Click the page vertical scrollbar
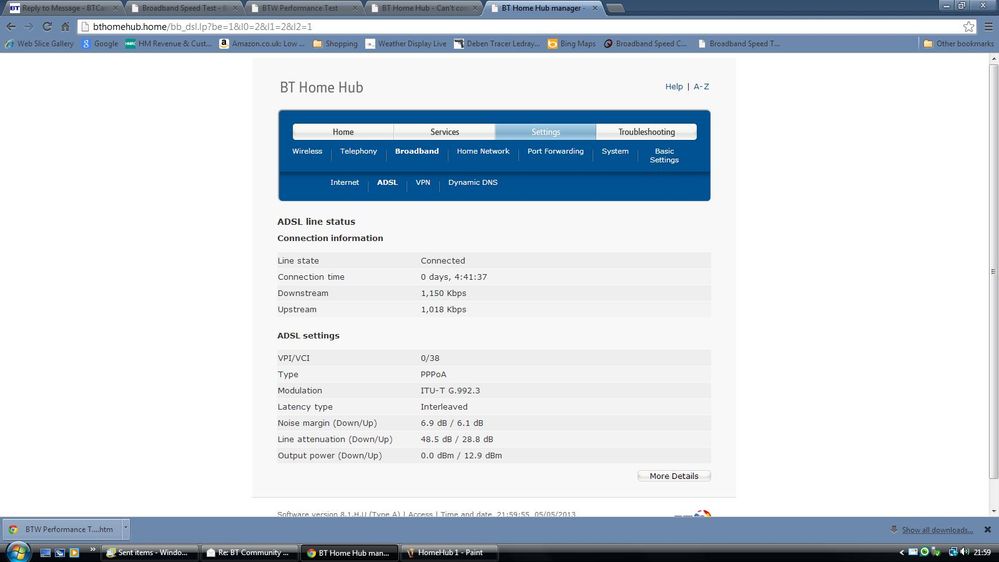 click(x=993, y=271)
